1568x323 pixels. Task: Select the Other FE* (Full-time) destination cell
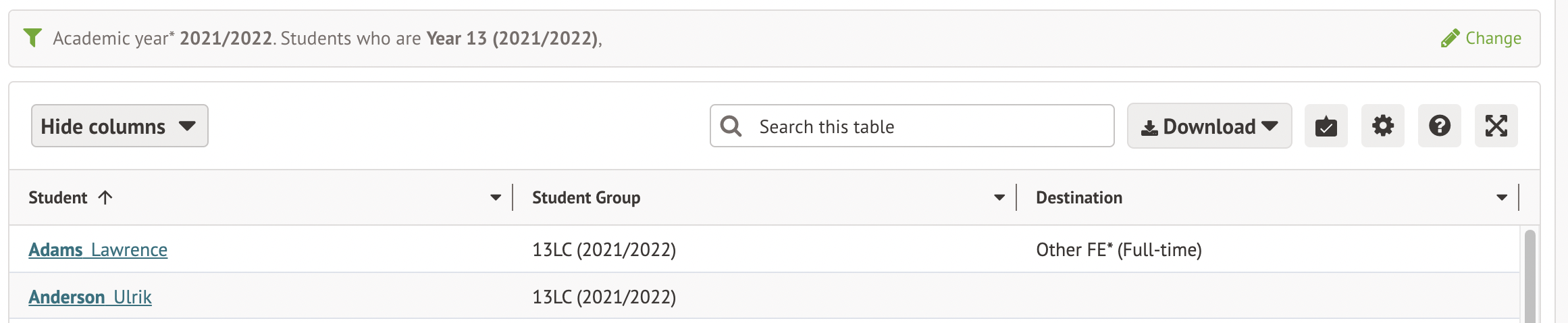[1119, 250]
